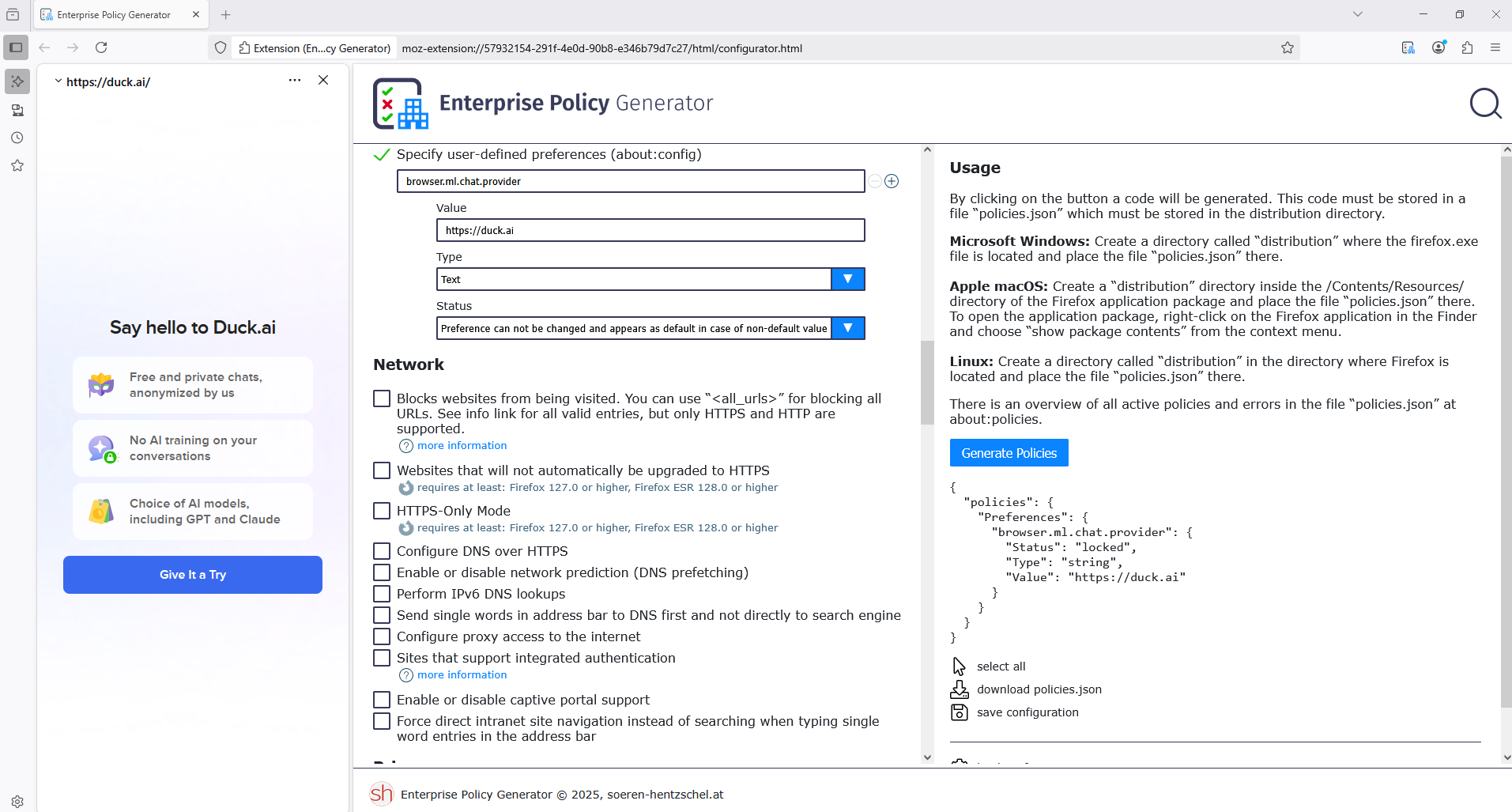This screenshot has width=1512, height=812.
Task: Open the AI chatbot sidebar icon
Action: pos(17,81)
